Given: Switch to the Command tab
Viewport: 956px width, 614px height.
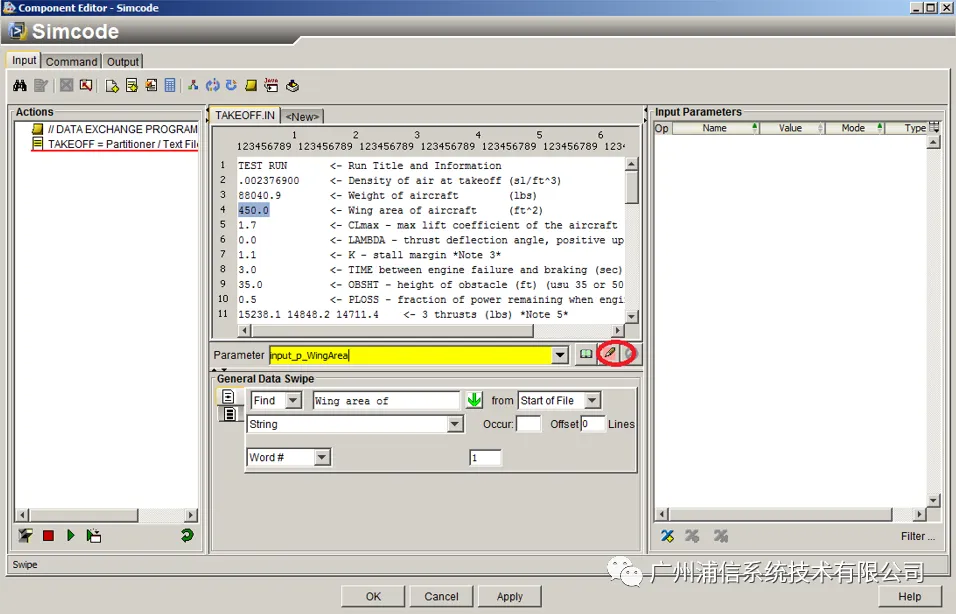Looking at the screenshot, I should click(x=71, y=62).
